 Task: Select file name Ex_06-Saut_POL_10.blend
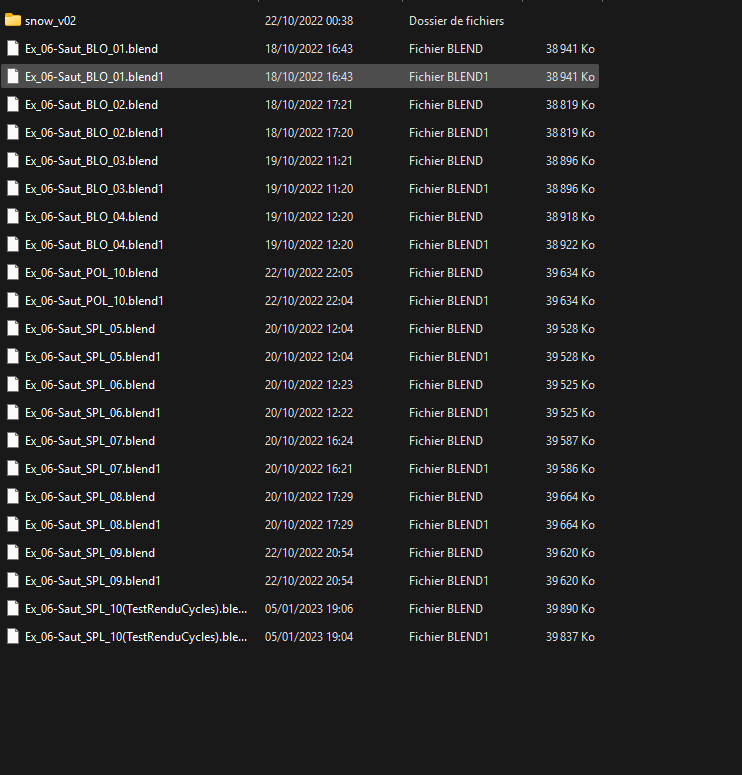click(x=91, y=273)
